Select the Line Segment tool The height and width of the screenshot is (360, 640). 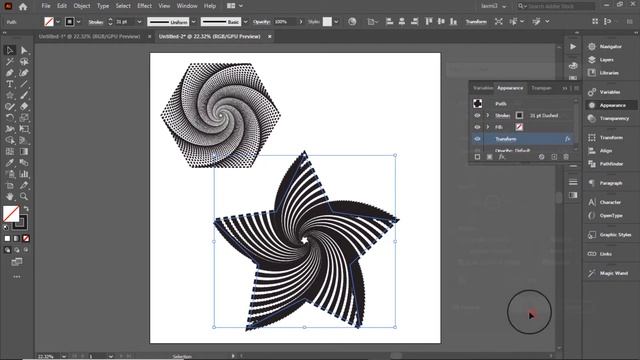(x=24, y=84)
